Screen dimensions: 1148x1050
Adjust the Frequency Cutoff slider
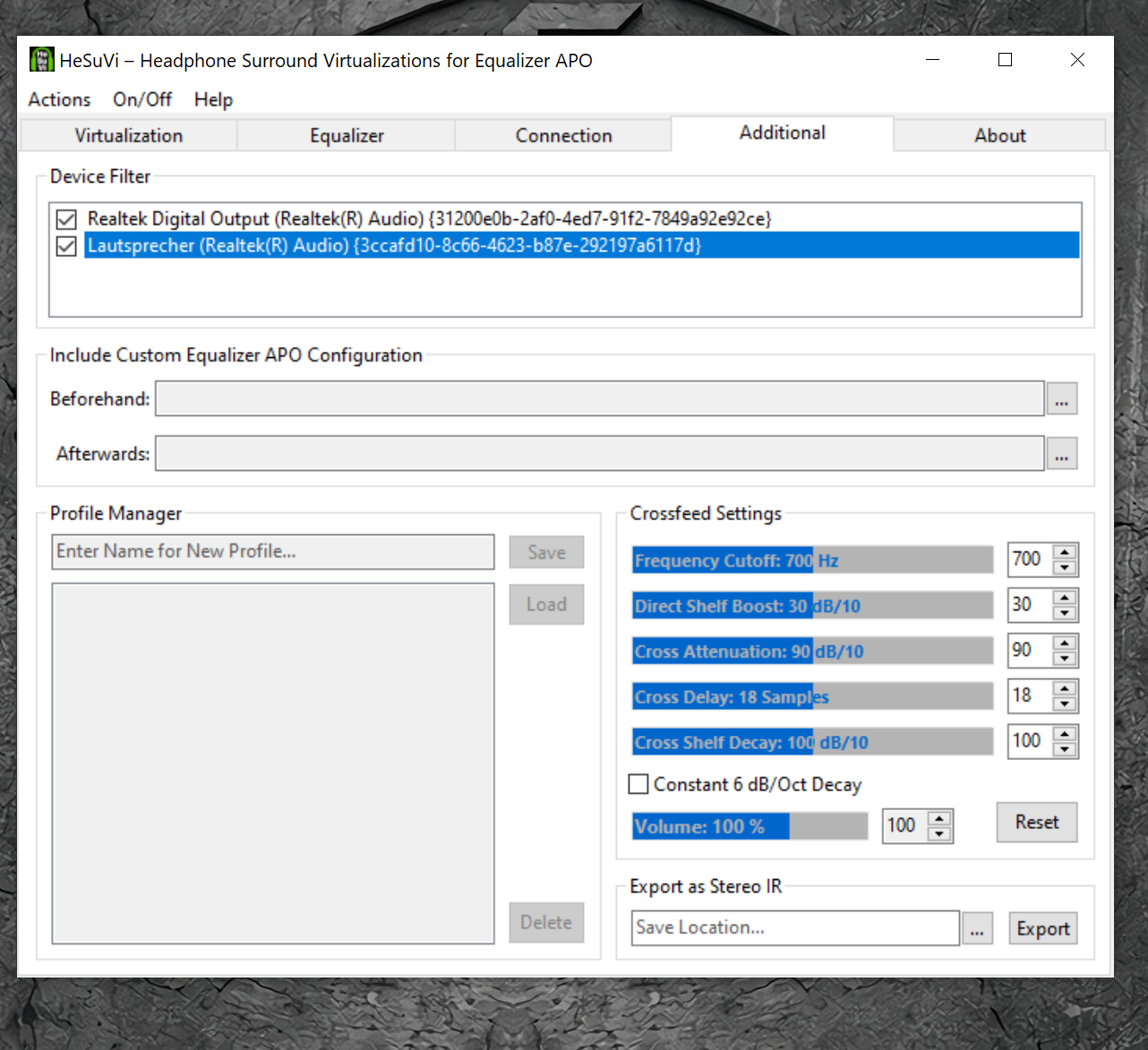pos(812,560)
